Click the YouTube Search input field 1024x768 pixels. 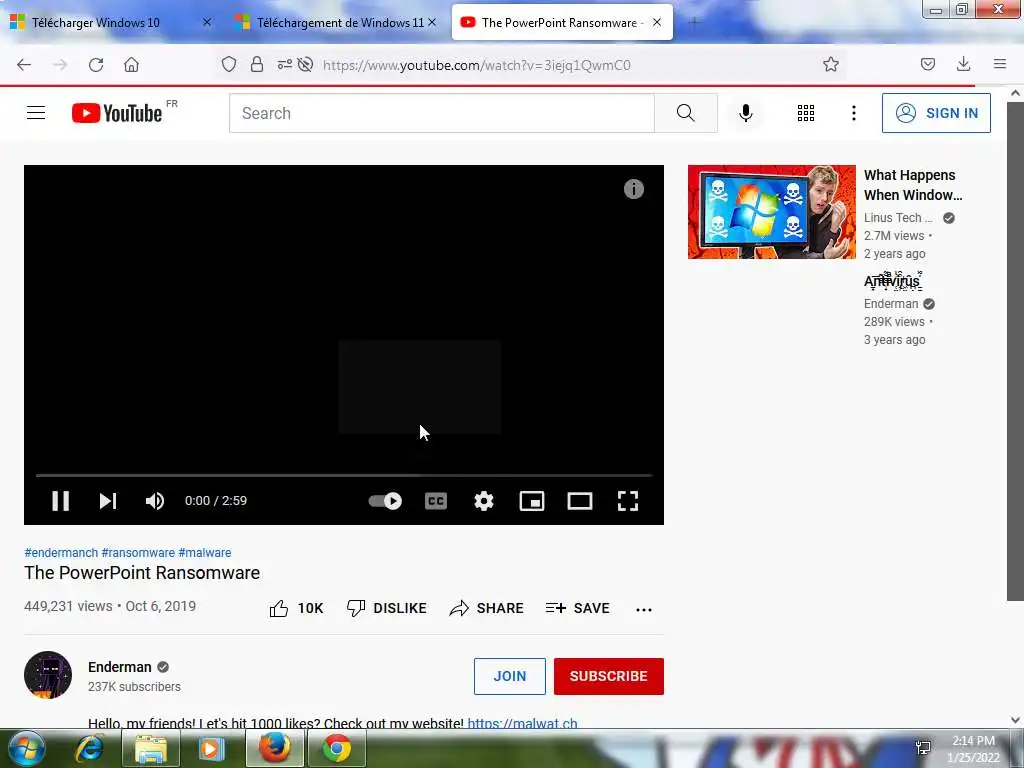[x=441, y=113]
